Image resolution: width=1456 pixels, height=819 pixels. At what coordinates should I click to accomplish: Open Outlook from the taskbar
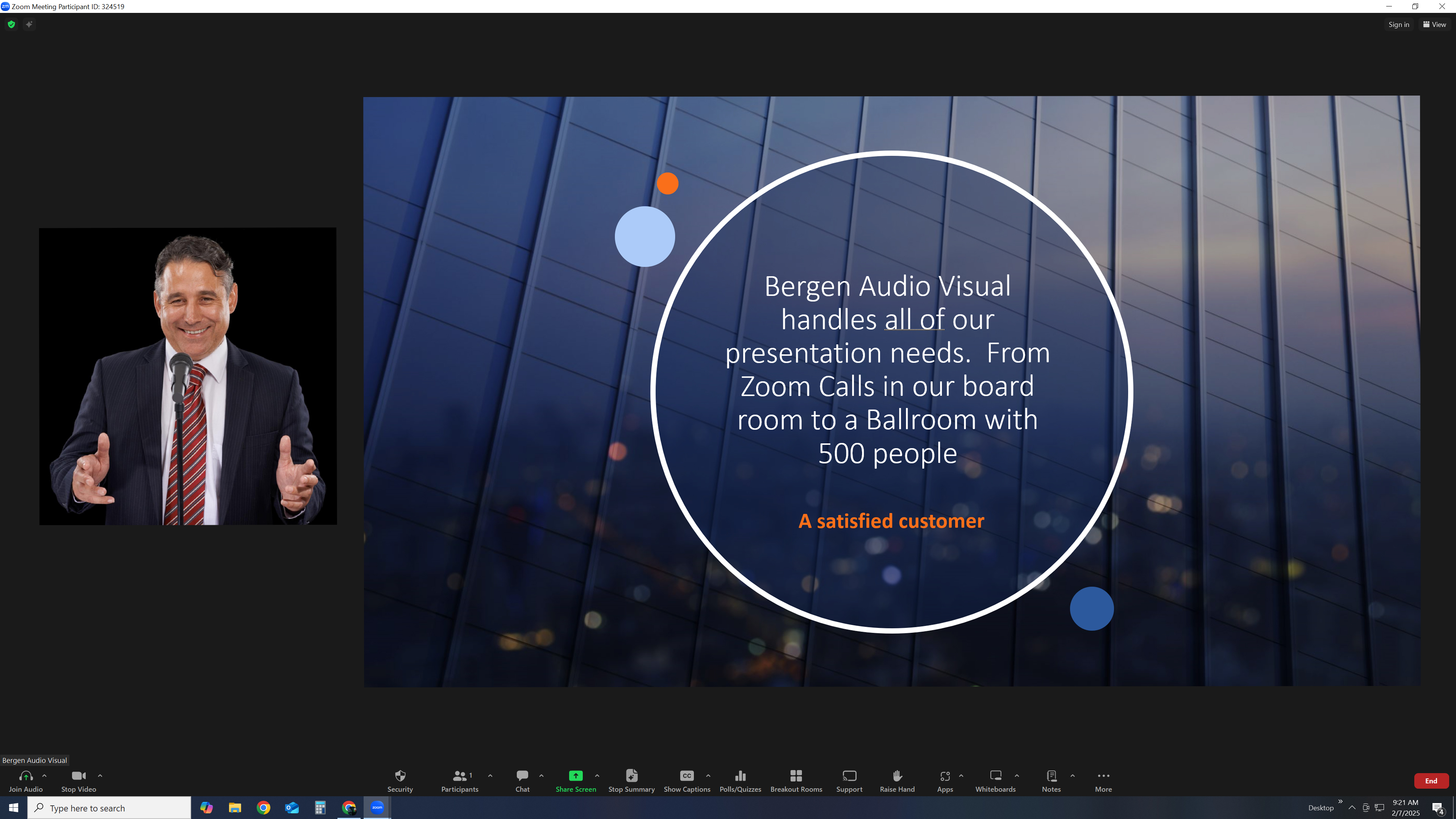(x=292, y=808)
